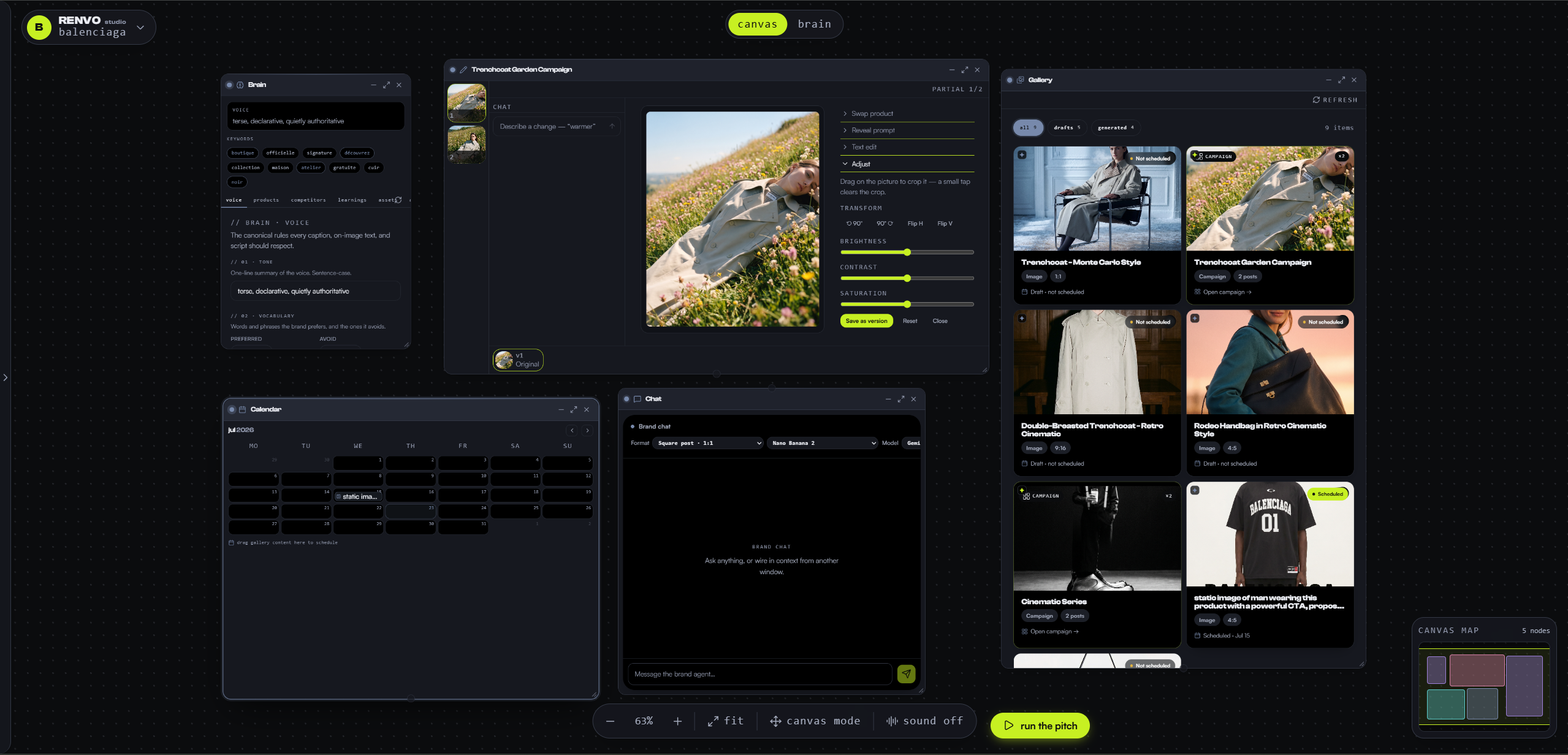This screenshot has width=1568, height=755.
Task: Click sparkle icon on Trenchcoat Garden Campaign card
Action: (1195, 156)
